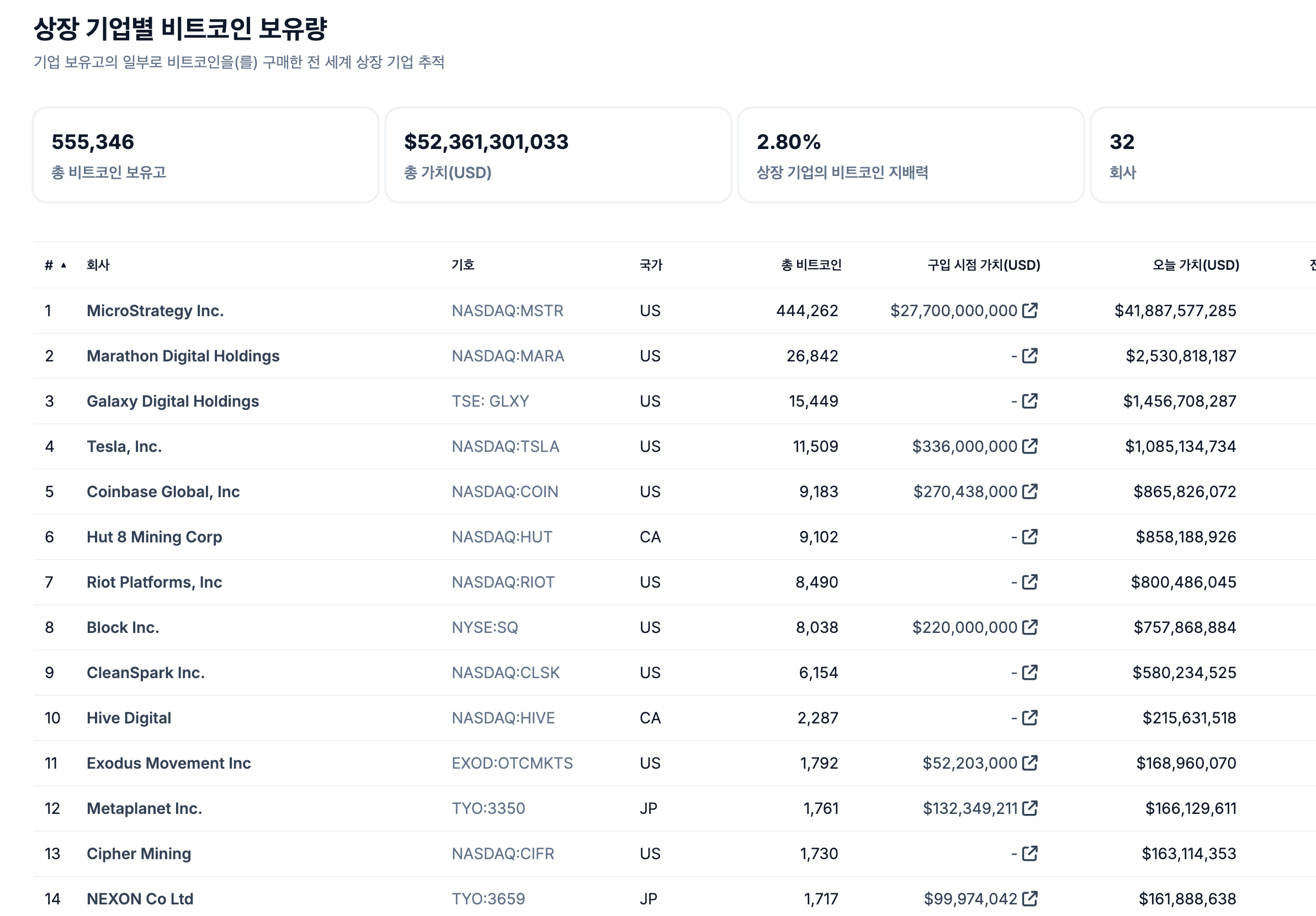This screenshot has height=916, width=1316.
Task: Open Riot Platforms, Inc link
Action: click(x=154, y=582)
